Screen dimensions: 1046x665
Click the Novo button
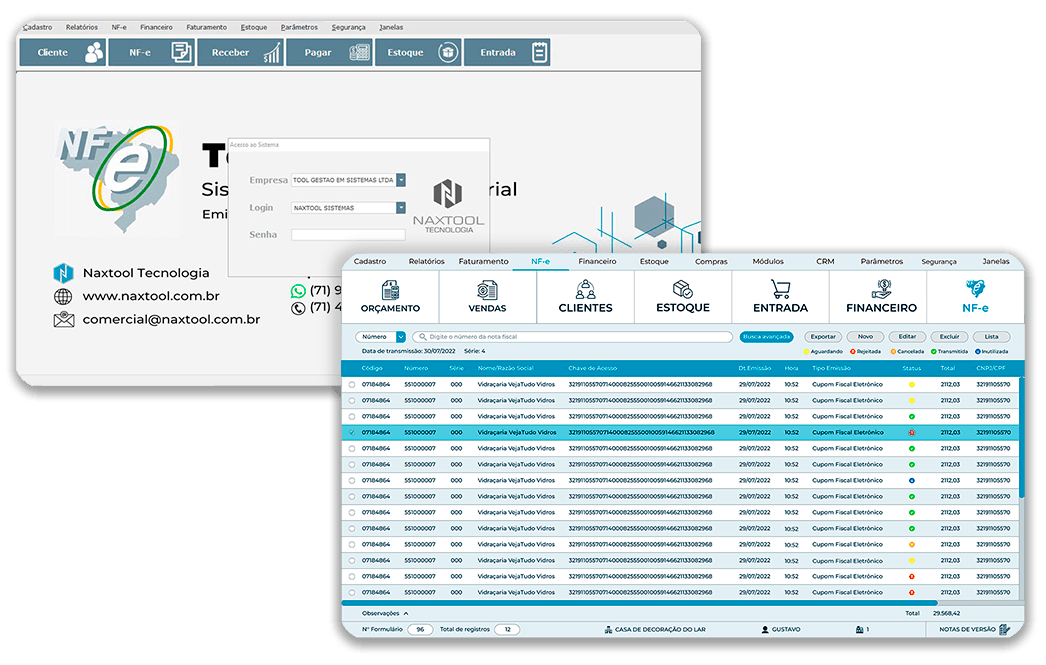pyautogui.click(x=865, y=337)
